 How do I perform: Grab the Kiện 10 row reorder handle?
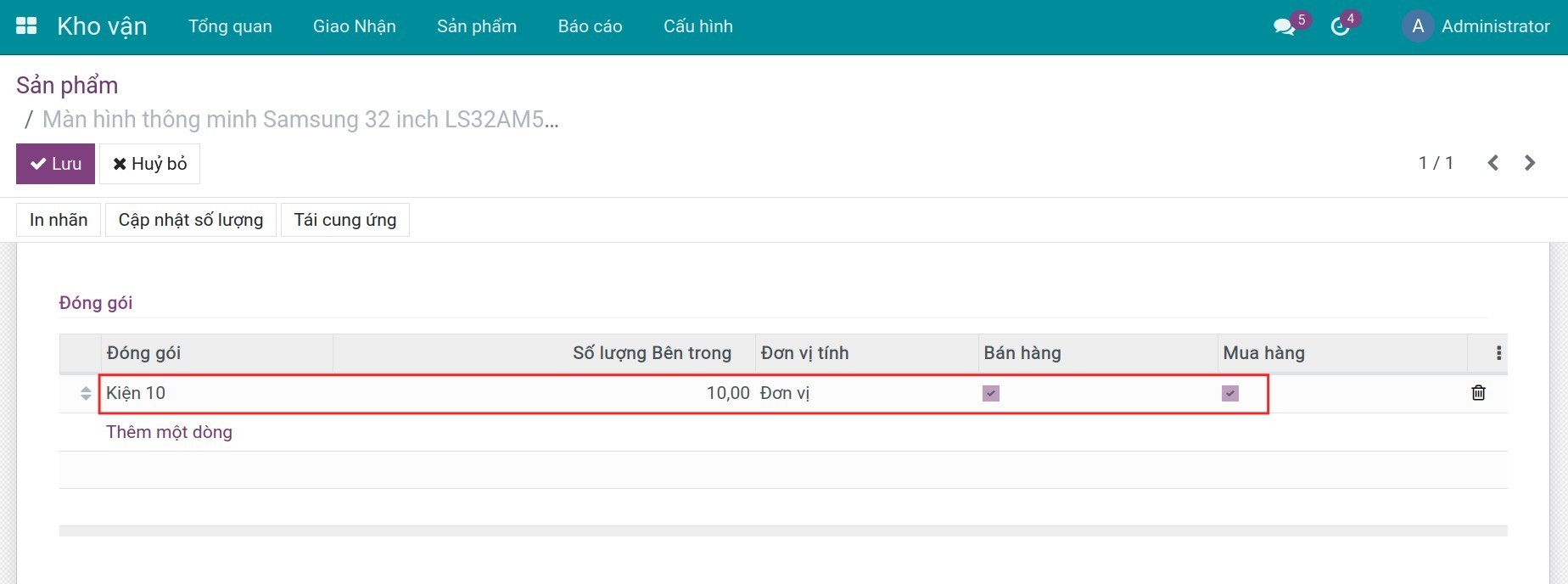pos(86,393)
